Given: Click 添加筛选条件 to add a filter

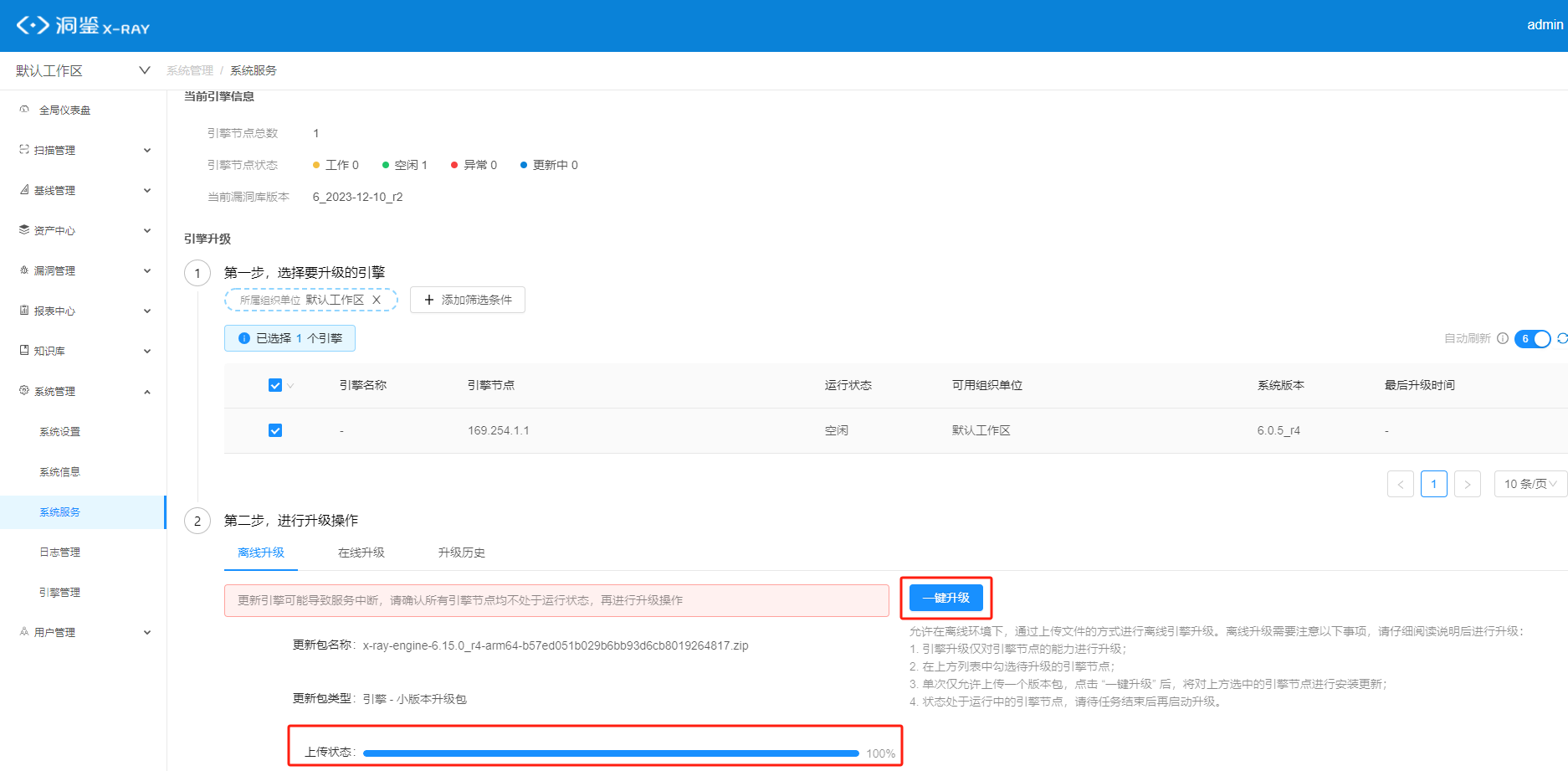Looking at the screenshot, I should point(467,300).
